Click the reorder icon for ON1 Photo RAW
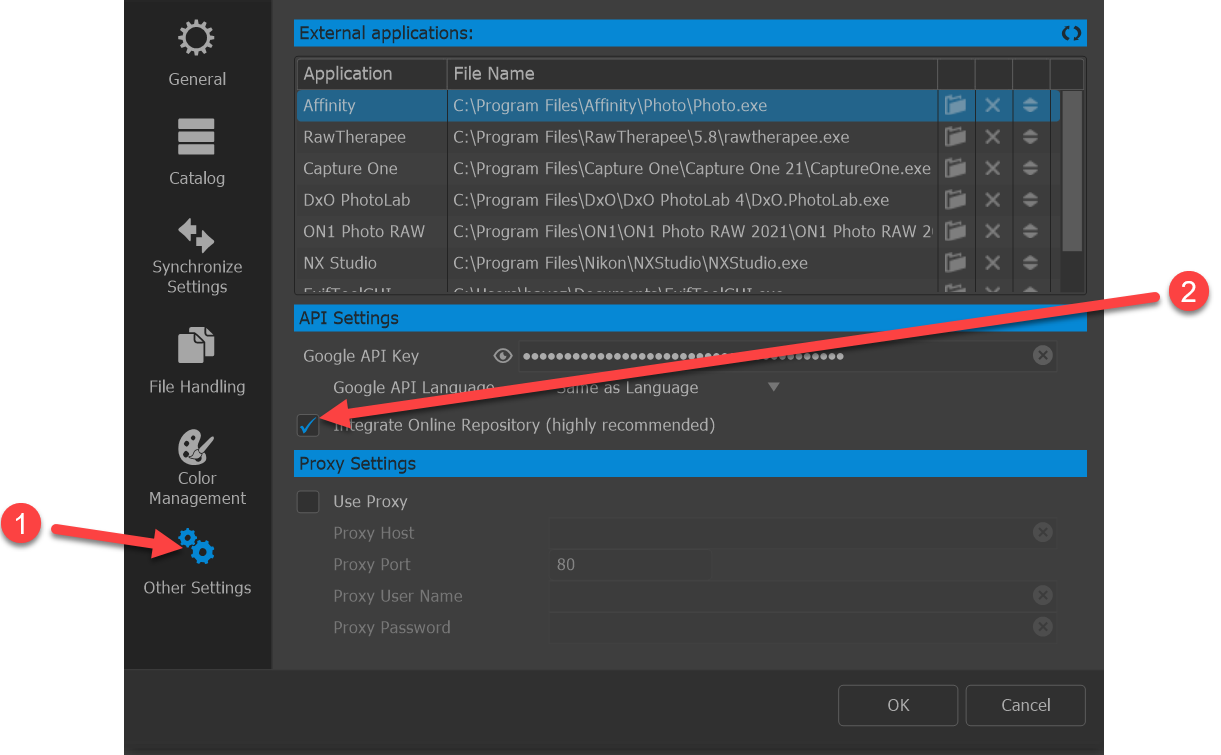The image size is (1221, 755). click(x=1030, y=231)
